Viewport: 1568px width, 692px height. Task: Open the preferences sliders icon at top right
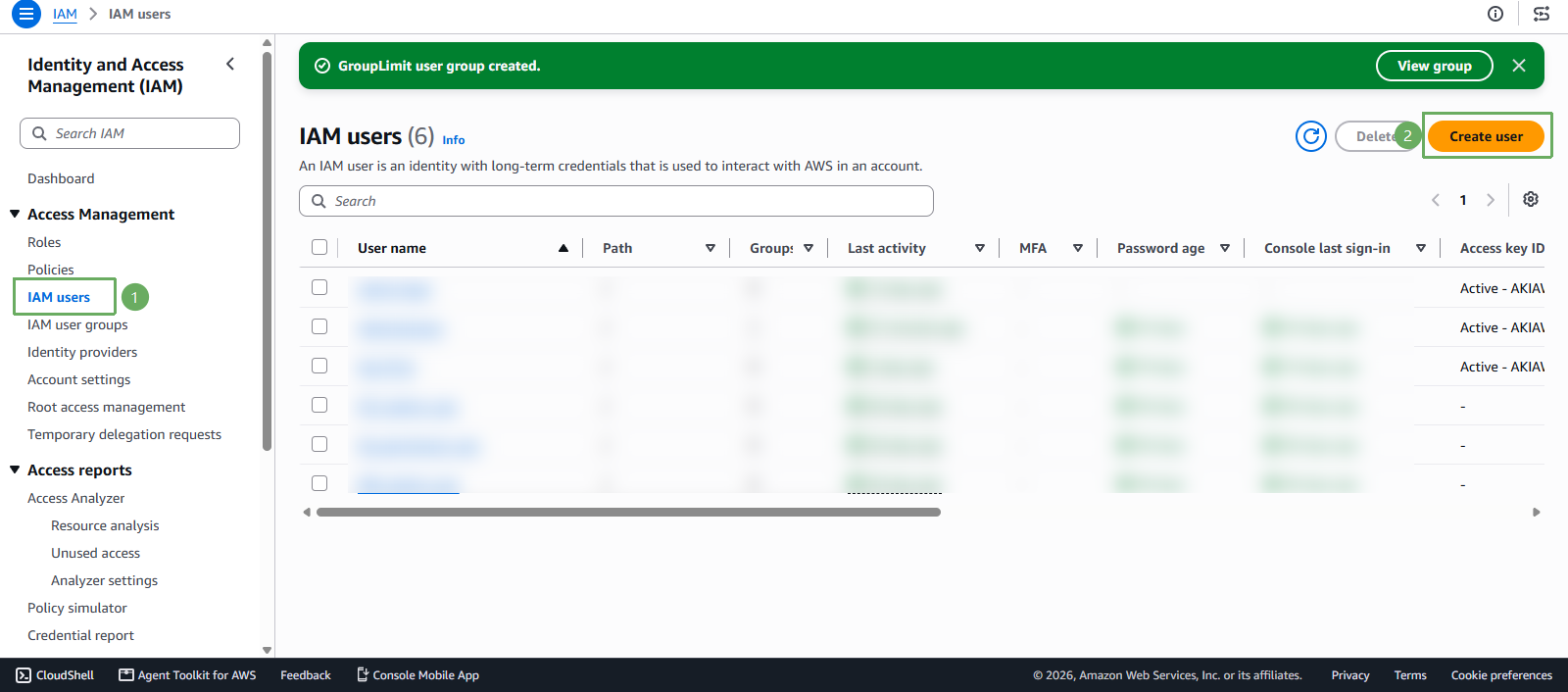(x=1542, y=14)
